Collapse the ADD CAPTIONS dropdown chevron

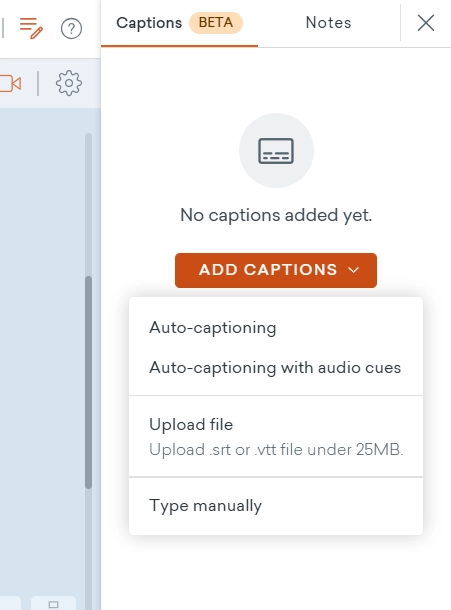(x=353, y=270)
